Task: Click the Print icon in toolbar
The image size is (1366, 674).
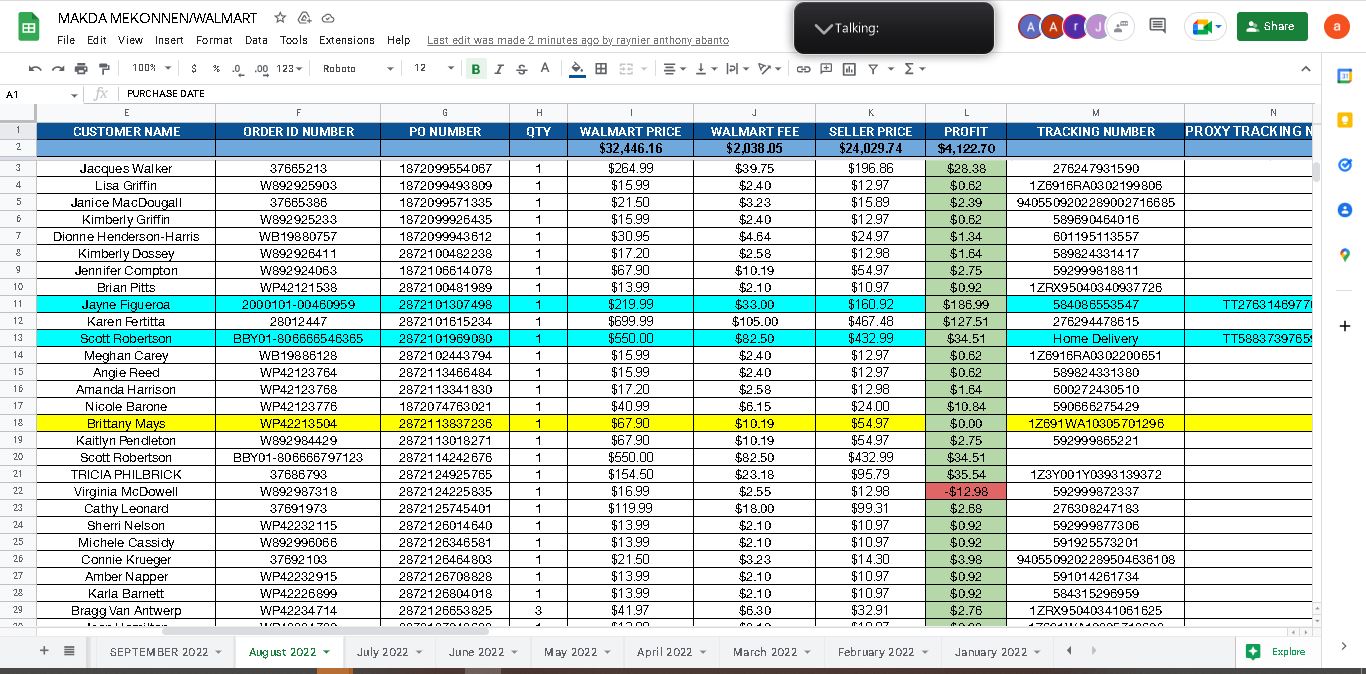Action: tap(81, 69)
